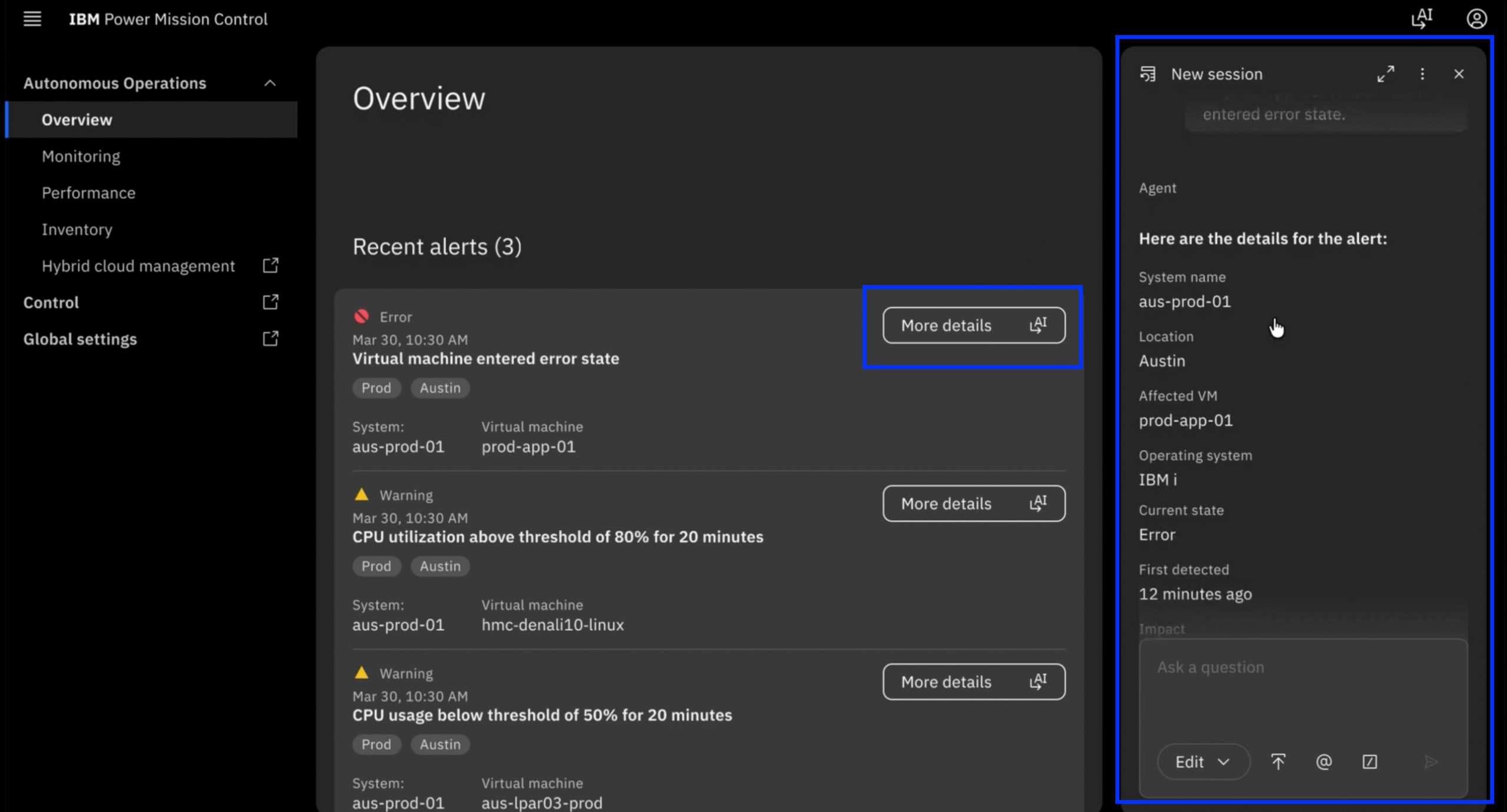Click external link icon beside Global settings

pos(270,338)
